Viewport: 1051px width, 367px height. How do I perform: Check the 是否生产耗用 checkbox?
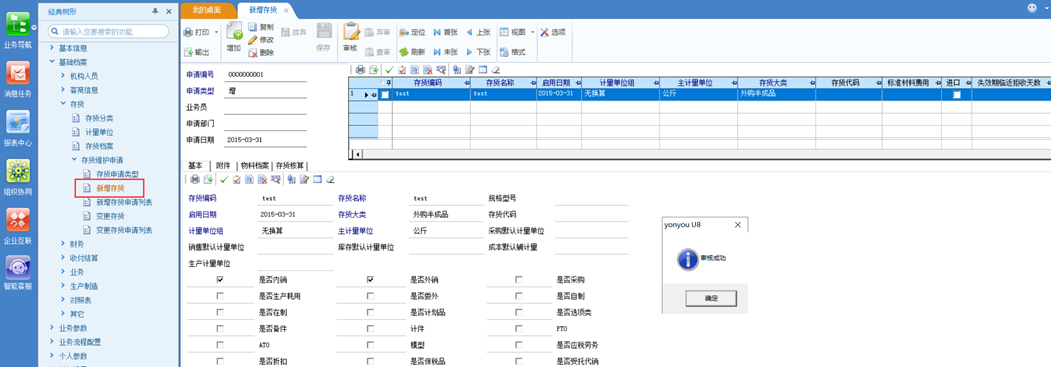click(221, 296)
